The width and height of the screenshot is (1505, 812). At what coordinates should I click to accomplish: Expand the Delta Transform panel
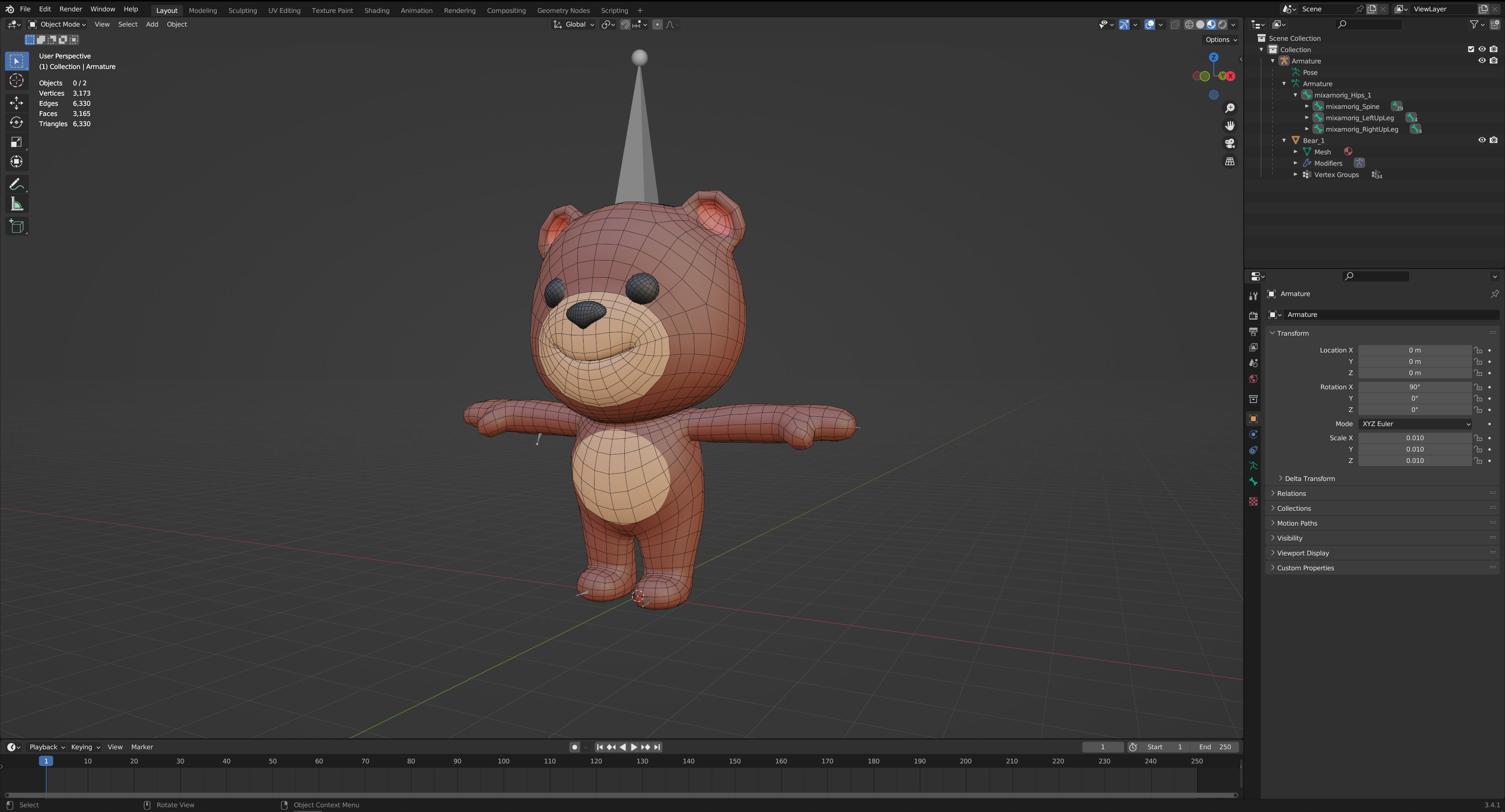click(x=1309, y=479)
